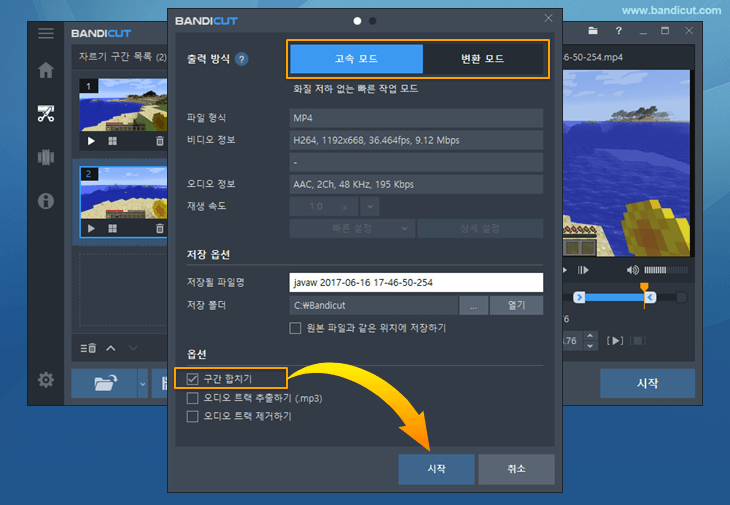Open the hamburger menu in main window

click(x=46, y=34)
